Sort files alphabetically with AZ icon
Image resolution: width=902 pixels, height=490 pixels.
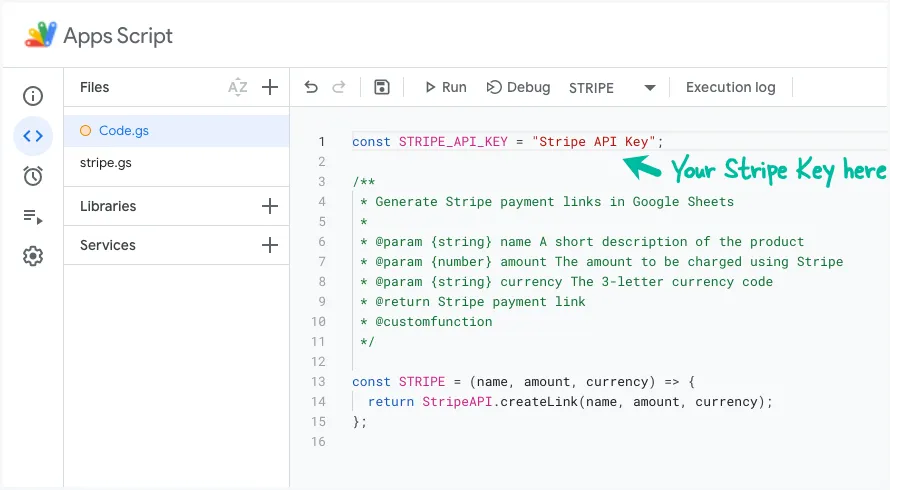pos(238,87)
